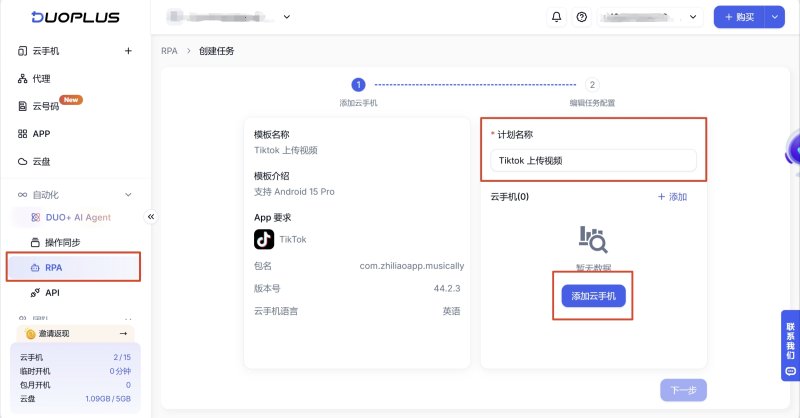Image resolution: width=800 pixels, height=418 pixels.
Task: Expand the 购买 button dropdown arrow
Action: tap(774, 17)
